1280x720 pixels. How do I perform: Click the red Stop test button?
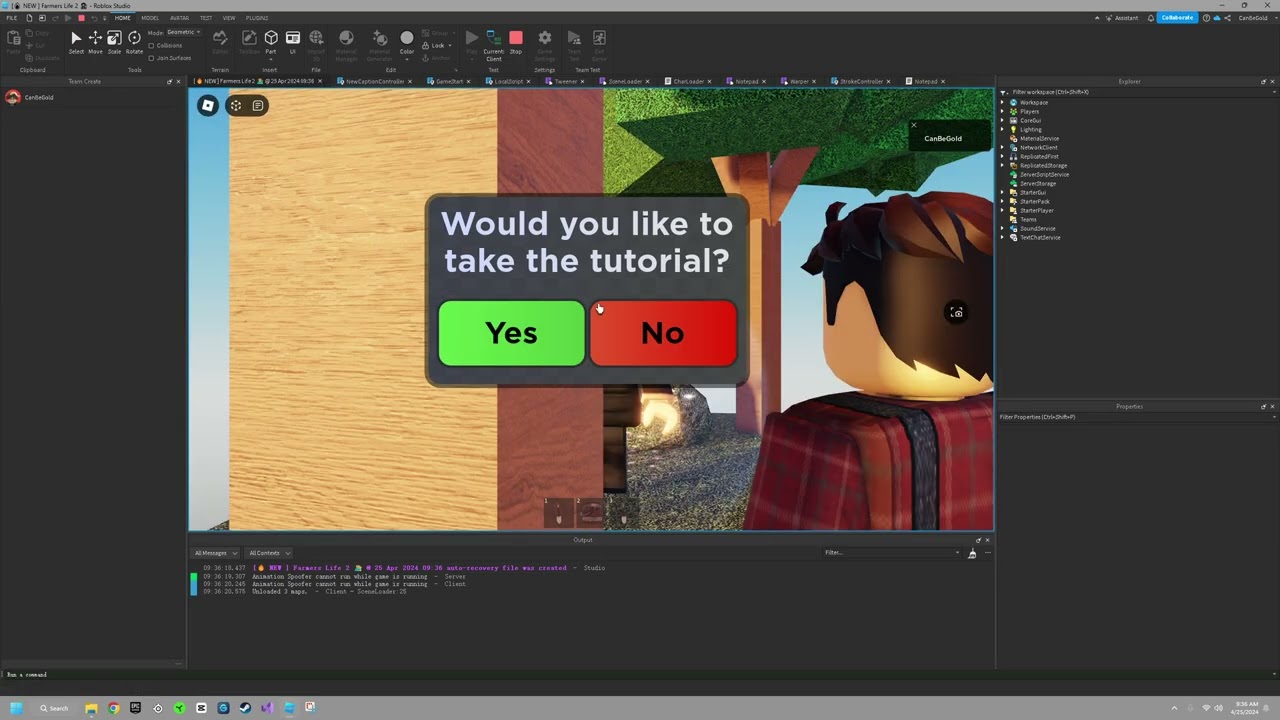tap(516, 38)
